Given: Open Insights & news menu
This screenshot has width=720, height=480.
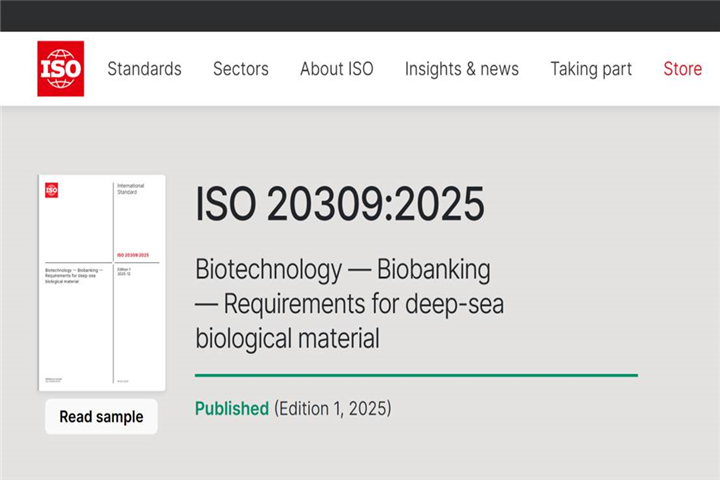Looking at the screenshot, I should [x=461, y=69].
